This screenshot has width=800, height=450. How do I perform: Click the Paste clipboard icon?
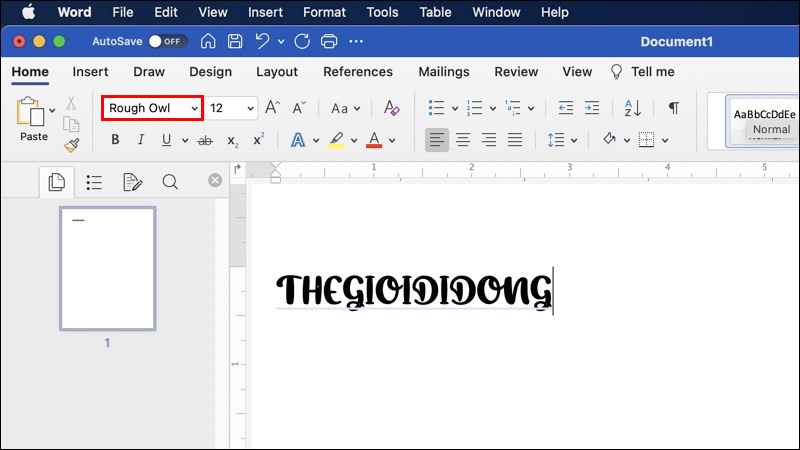pos(30,111)
